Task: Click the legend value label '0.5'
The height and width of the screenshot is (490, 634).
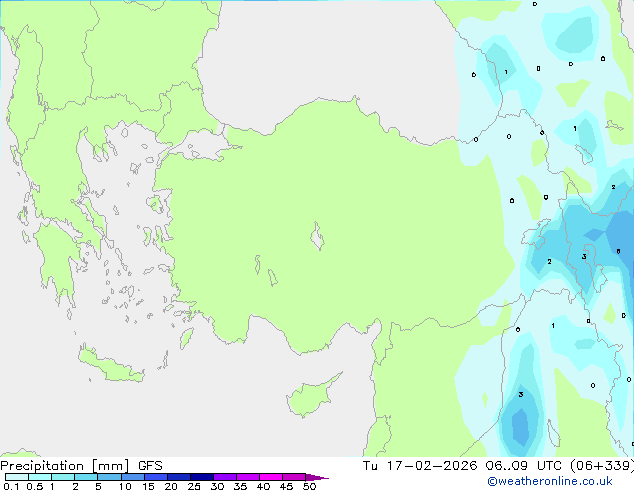Action: coord(34,486)
